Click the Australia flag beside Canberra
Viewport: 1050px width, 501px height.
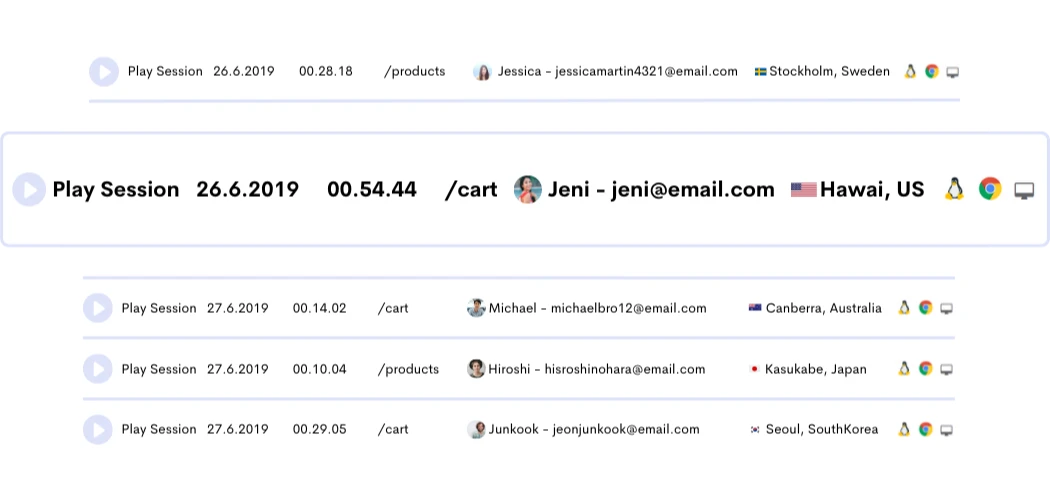click(x=755, y=308)
